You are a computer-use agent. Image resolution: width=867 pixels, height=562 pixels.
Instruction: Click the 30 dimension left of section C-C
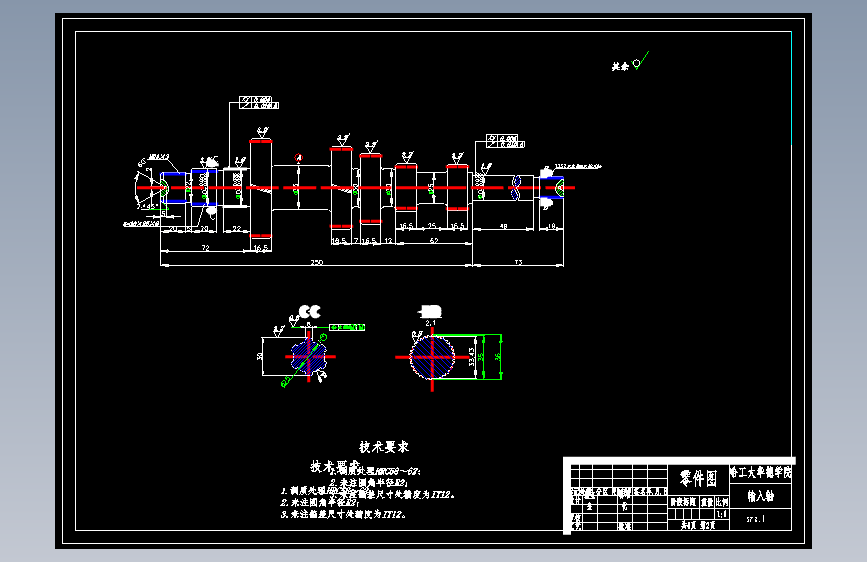point(260,357)
